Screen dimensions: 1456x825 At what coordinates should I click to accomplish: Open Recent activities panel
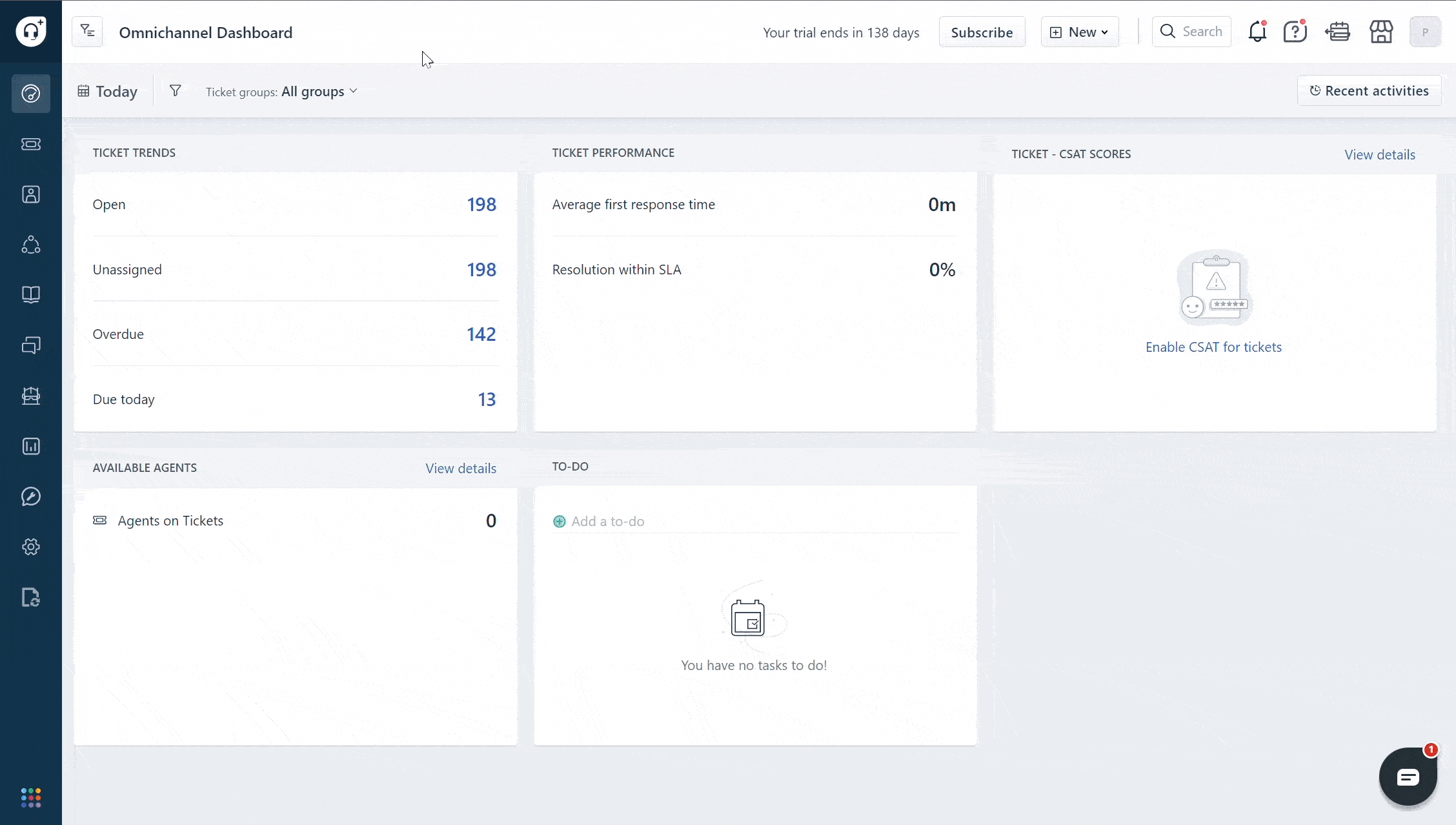pos(1369,91)
